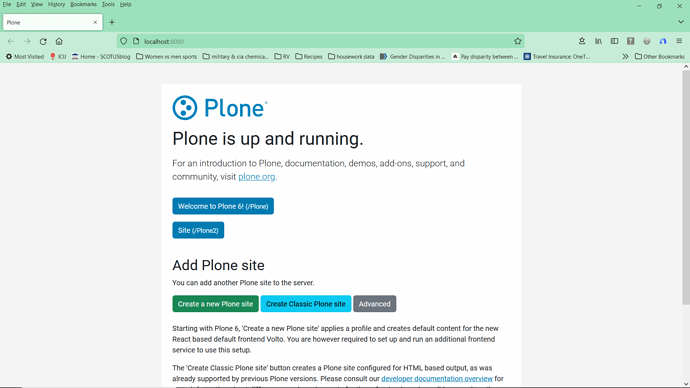Click the Plone logo image

(x=220, y=108)
